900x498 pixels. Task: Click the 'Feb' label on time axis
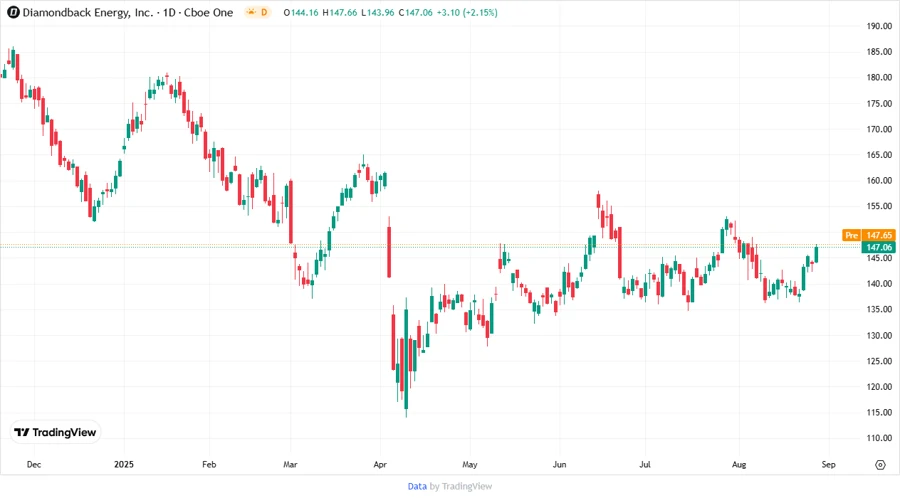[x=209, y=464]
